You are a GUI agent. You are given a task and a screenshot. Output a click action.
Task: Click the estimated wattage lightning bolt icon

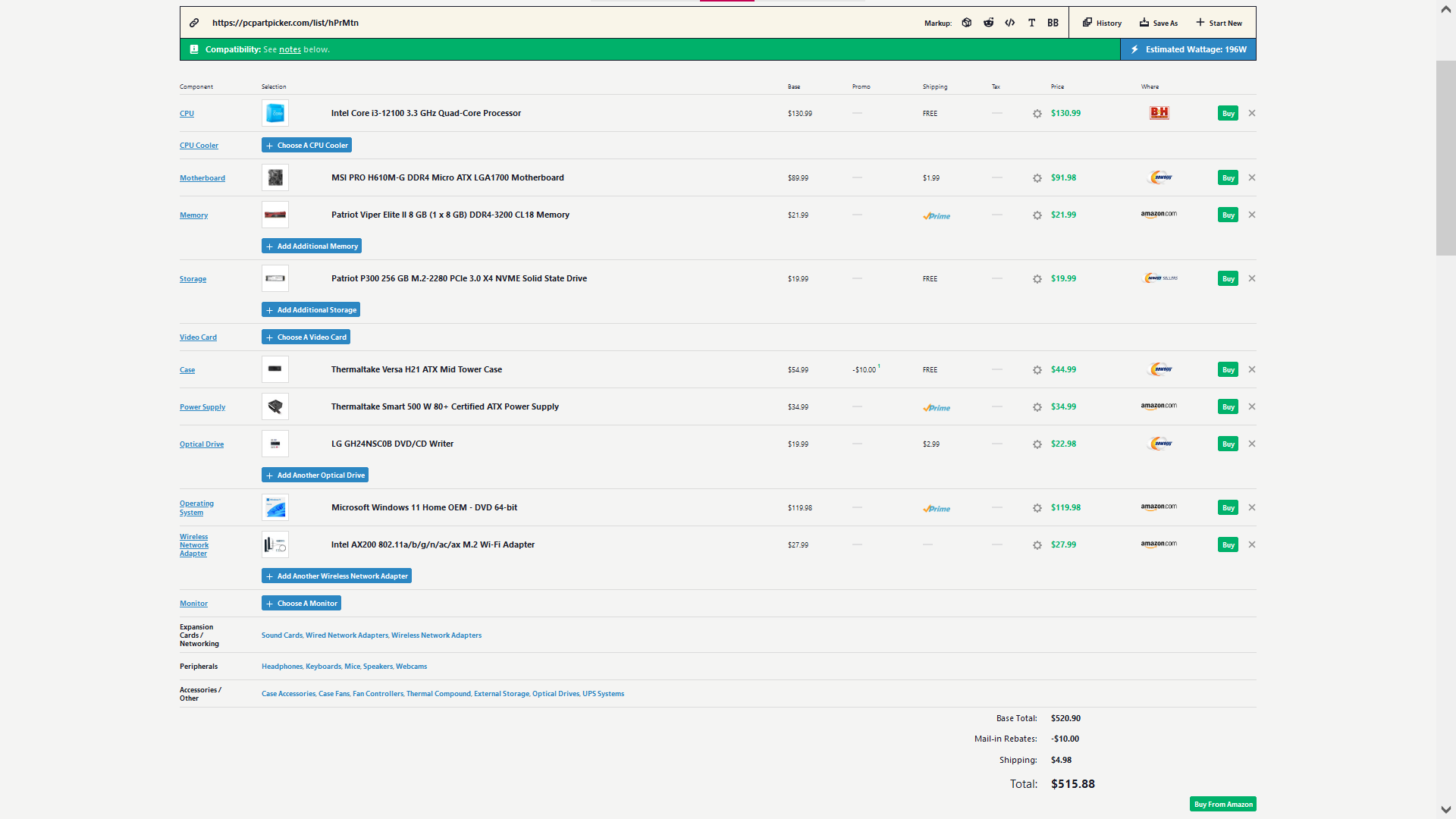point(1132,48)
